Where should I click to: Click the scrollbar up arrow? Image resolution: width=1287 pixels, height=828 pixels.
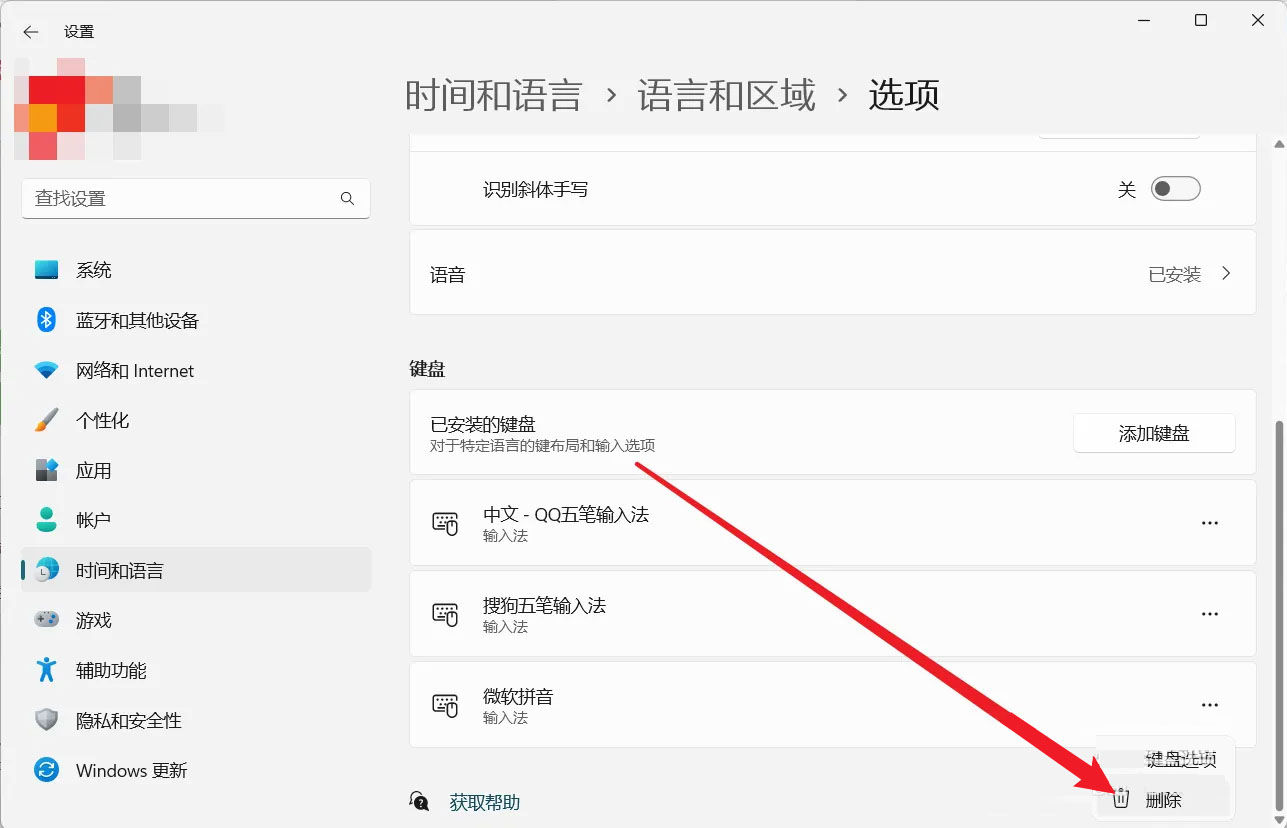pyautogui.click(x=1278, y=144)
